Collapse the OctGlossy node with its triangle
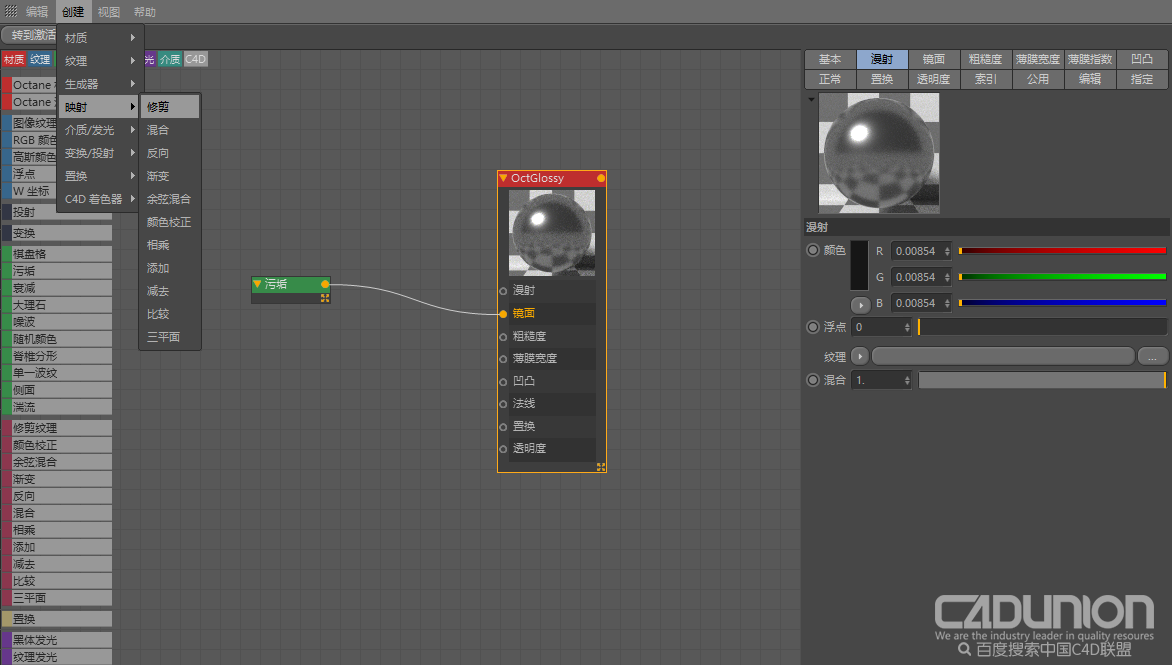Screen dimensions: 1172x665 503,178
